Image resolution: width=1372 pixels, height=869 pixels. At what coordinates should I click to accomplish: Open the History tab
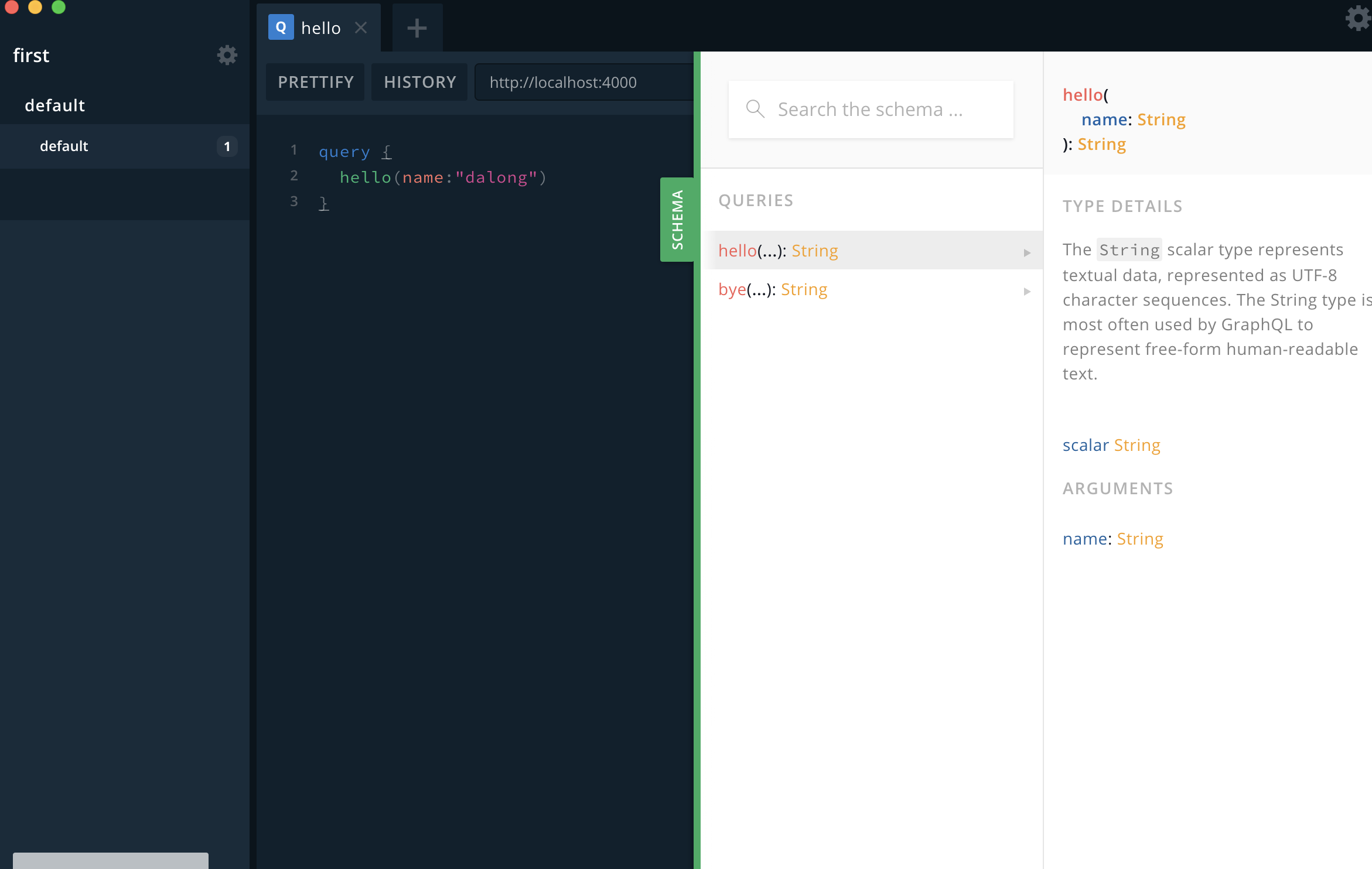pos(420,82)
